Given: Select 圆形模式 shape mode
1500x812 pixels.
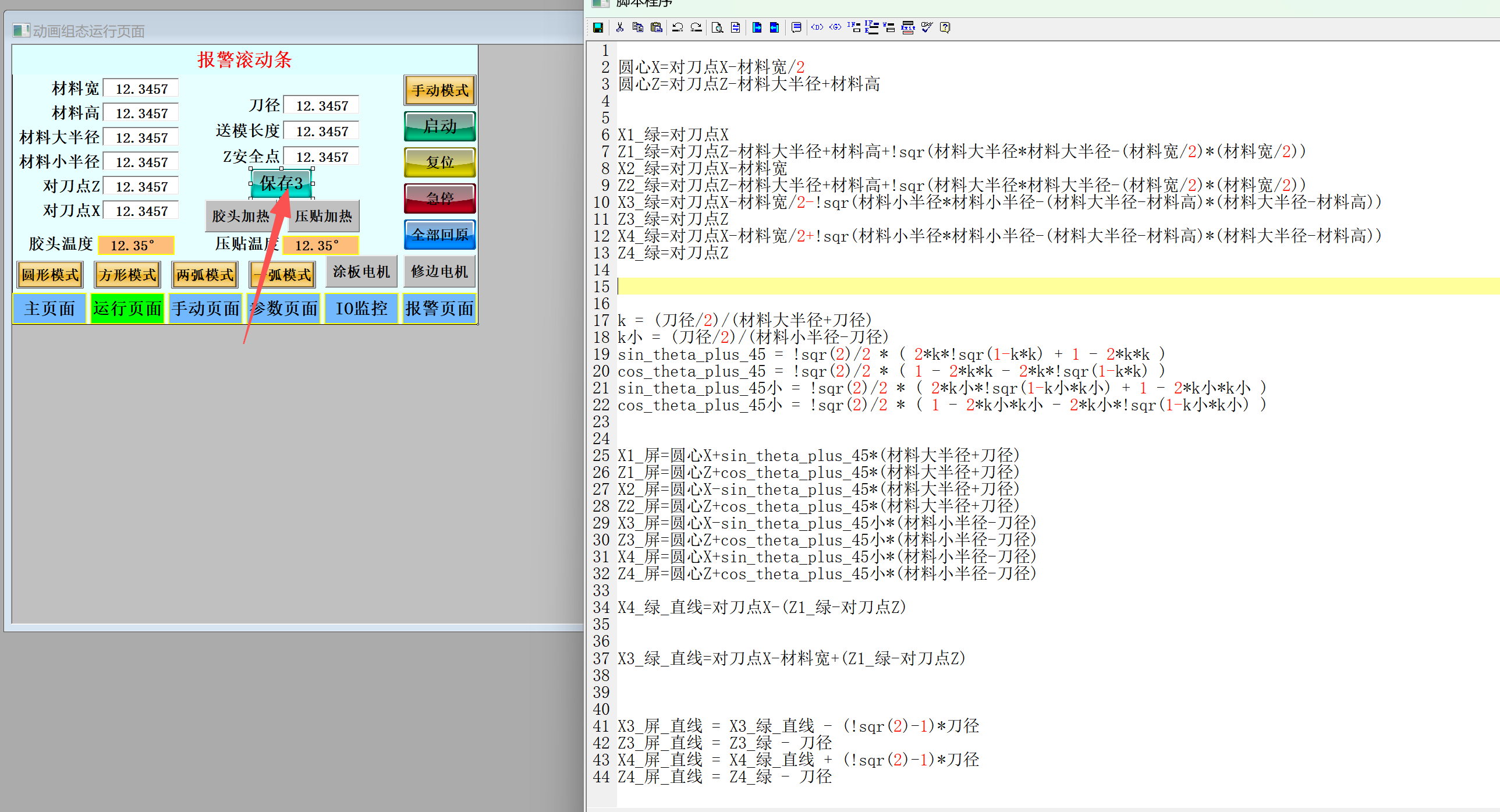Looking at the screenshot, I should coord(50,274).
